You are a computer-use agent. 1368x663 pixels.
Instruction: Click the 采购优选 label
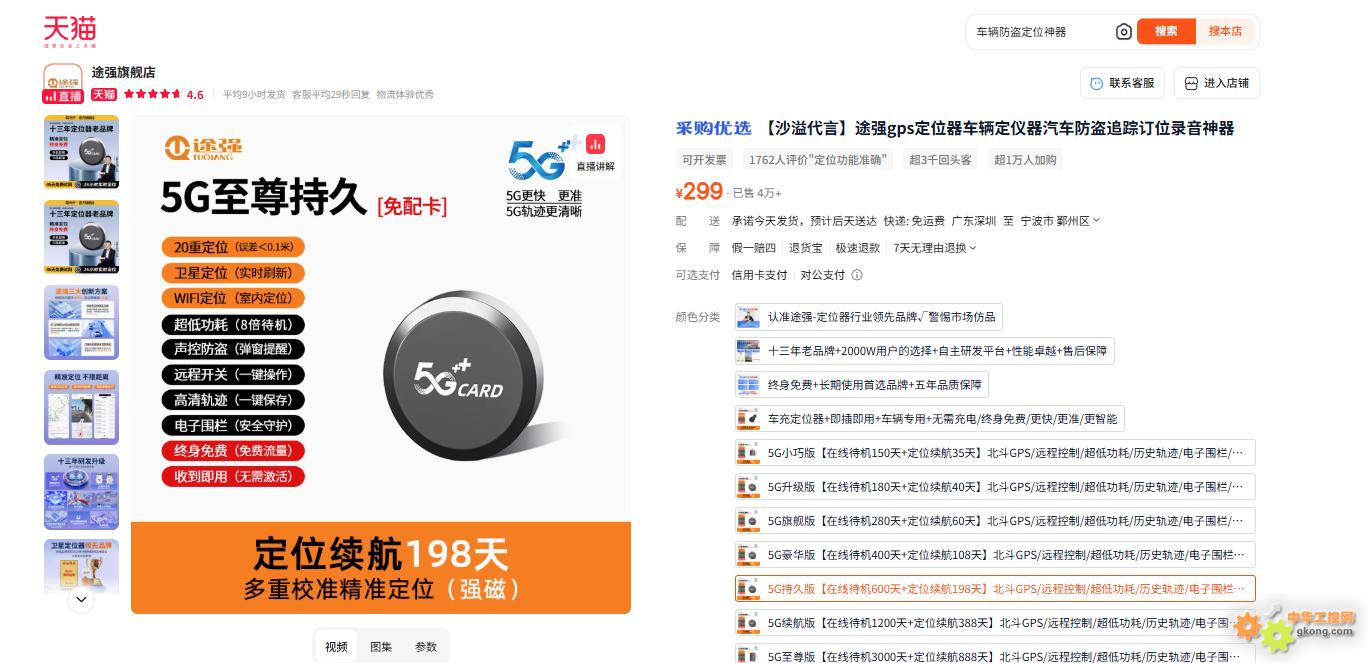click(713, 128)
